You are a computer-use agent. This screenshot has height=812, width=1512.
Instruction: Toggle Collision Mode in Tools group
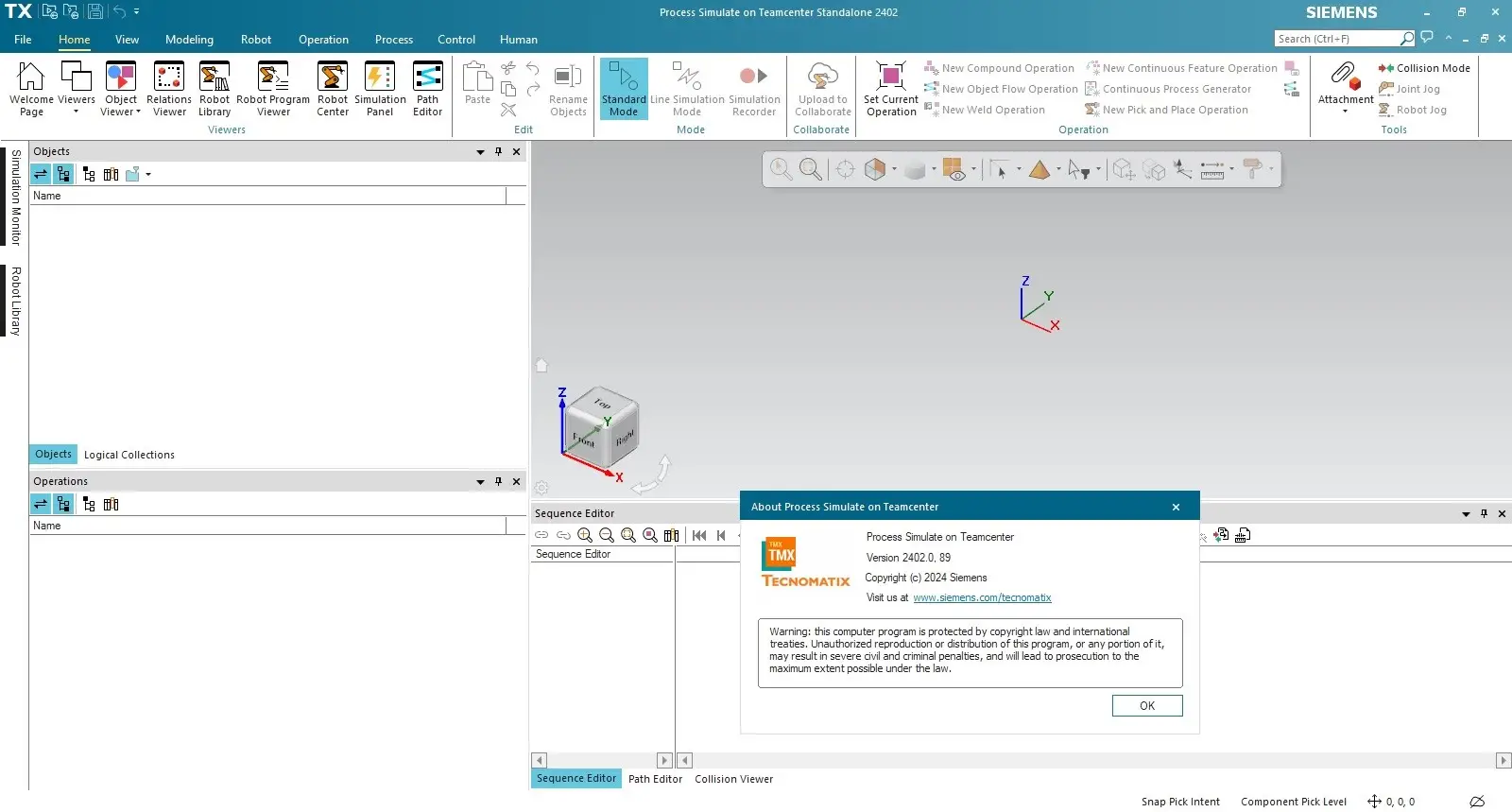coord(1423,68)
